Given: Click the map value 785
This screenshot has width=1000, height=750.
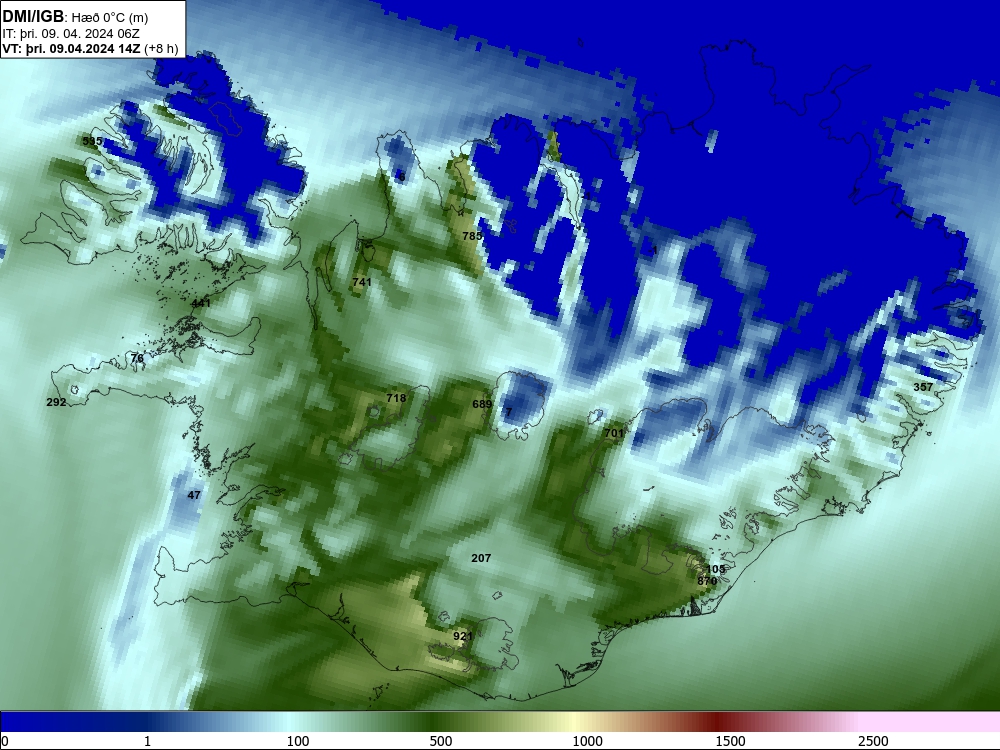Looking at the screenshot, I should 472,236.
